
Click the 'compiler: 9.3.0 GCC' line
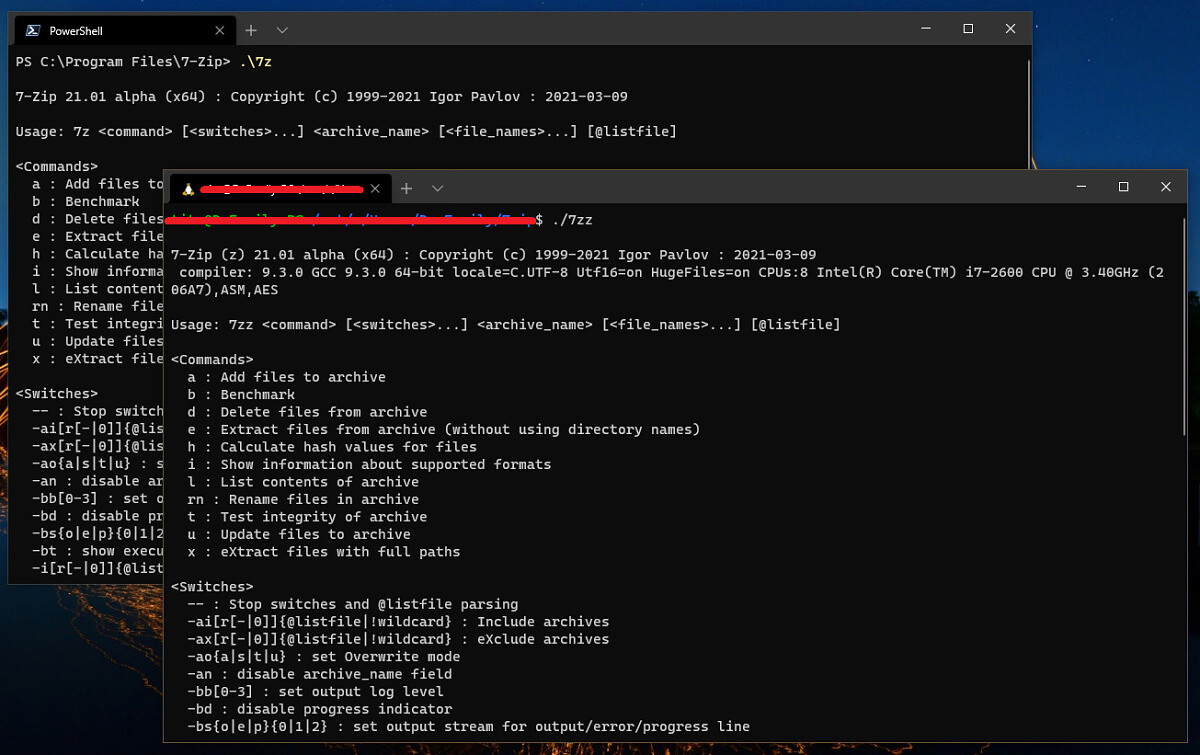667,281
